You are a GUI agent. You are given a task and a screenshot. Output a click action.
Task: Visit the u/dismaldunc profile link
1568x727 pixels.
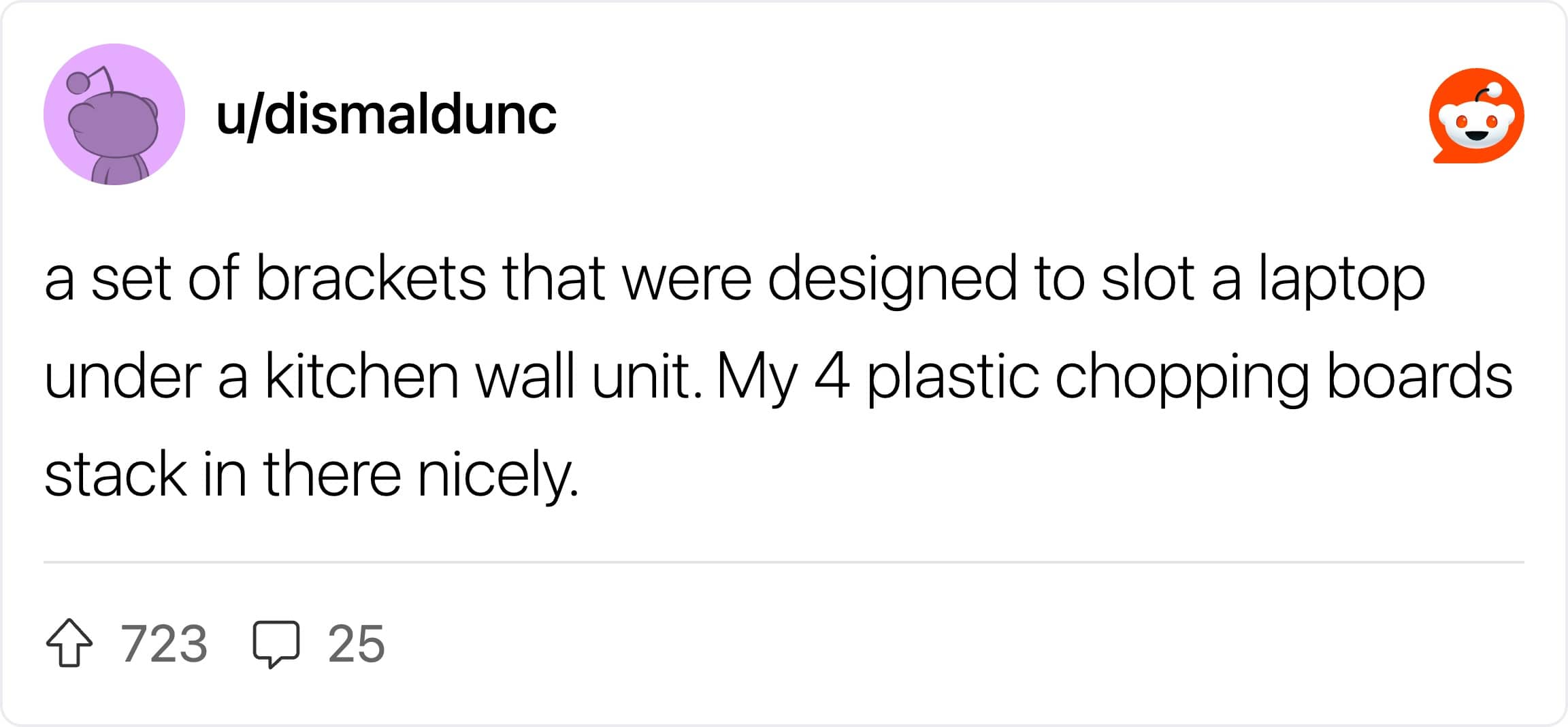(386, 114)
